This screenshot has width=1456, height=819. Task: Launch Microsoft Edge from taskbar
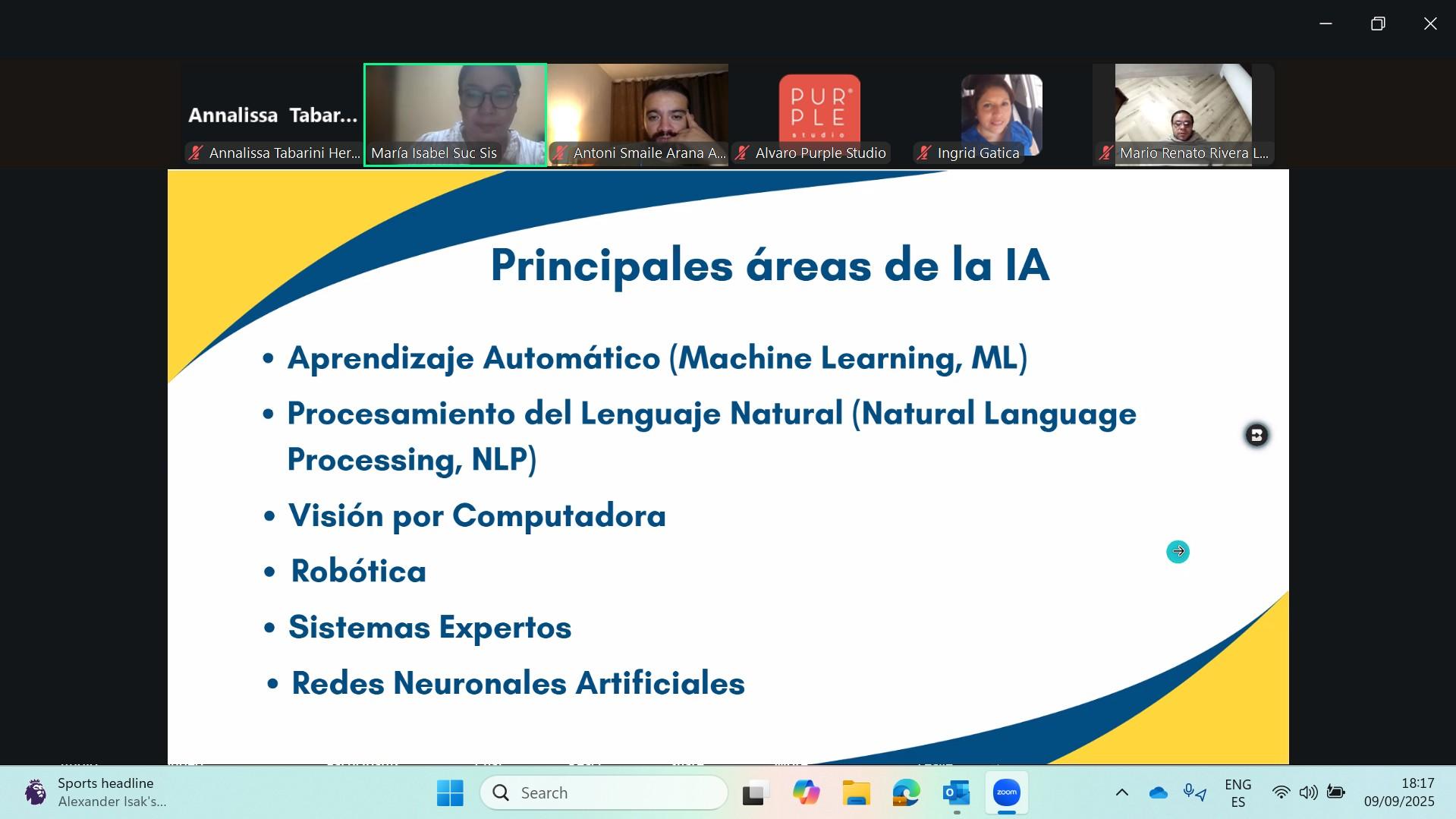click(x=906, y=793)
